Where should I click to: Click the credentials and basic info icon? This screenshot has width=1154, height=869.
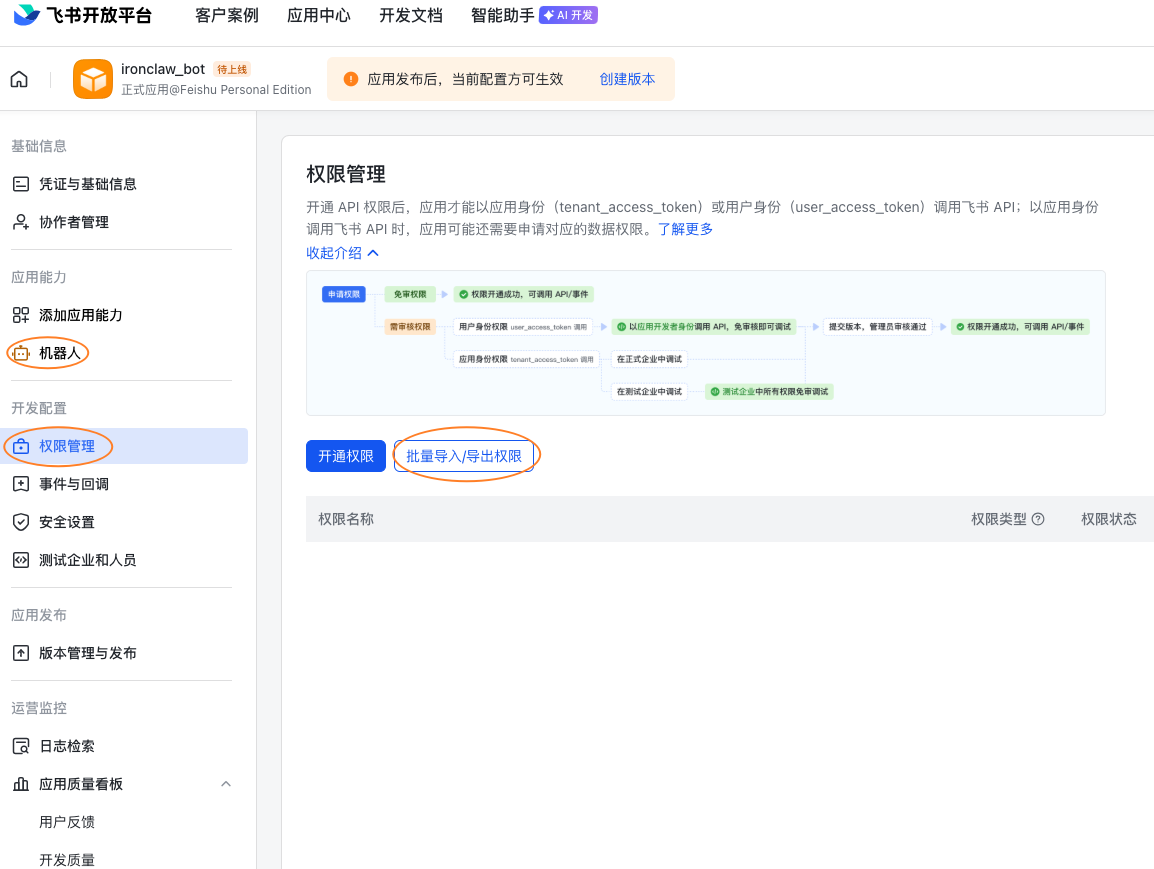[x=21, y=184]
